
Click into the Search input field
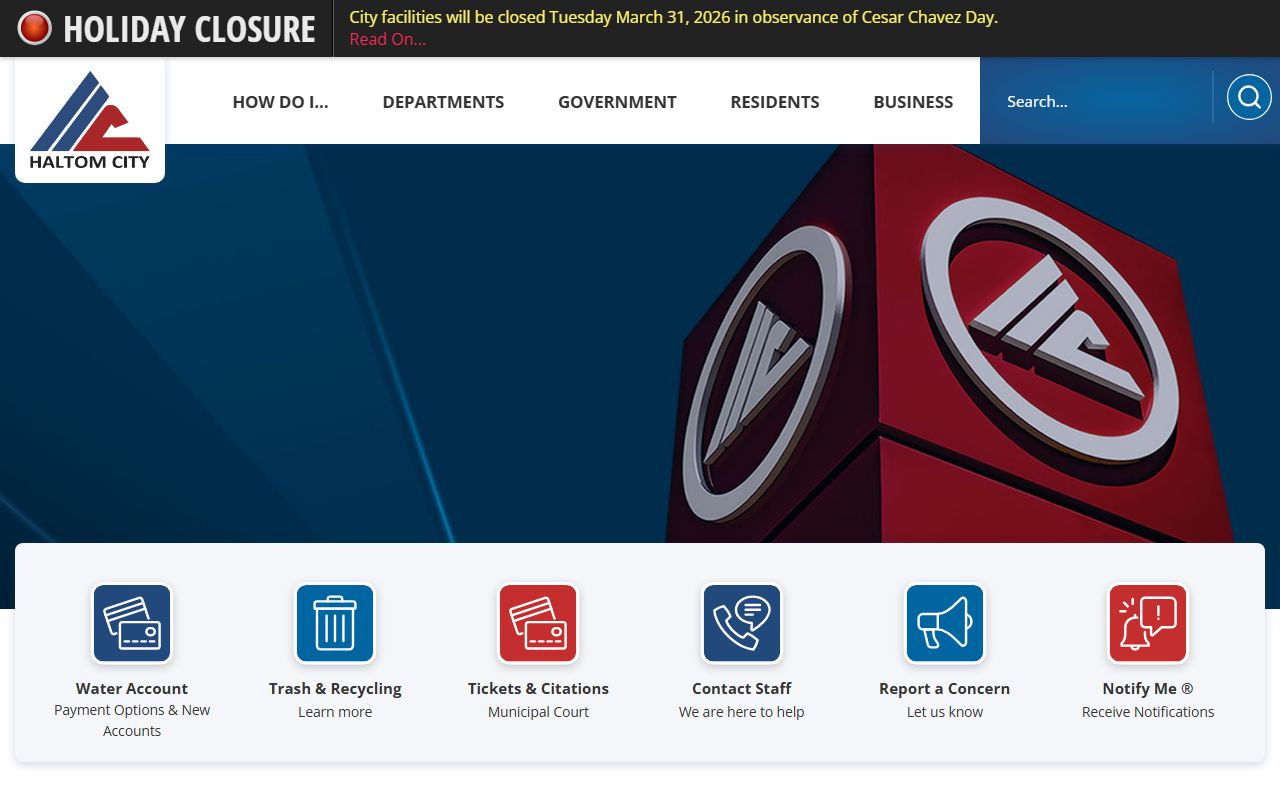coord(1100,101)
